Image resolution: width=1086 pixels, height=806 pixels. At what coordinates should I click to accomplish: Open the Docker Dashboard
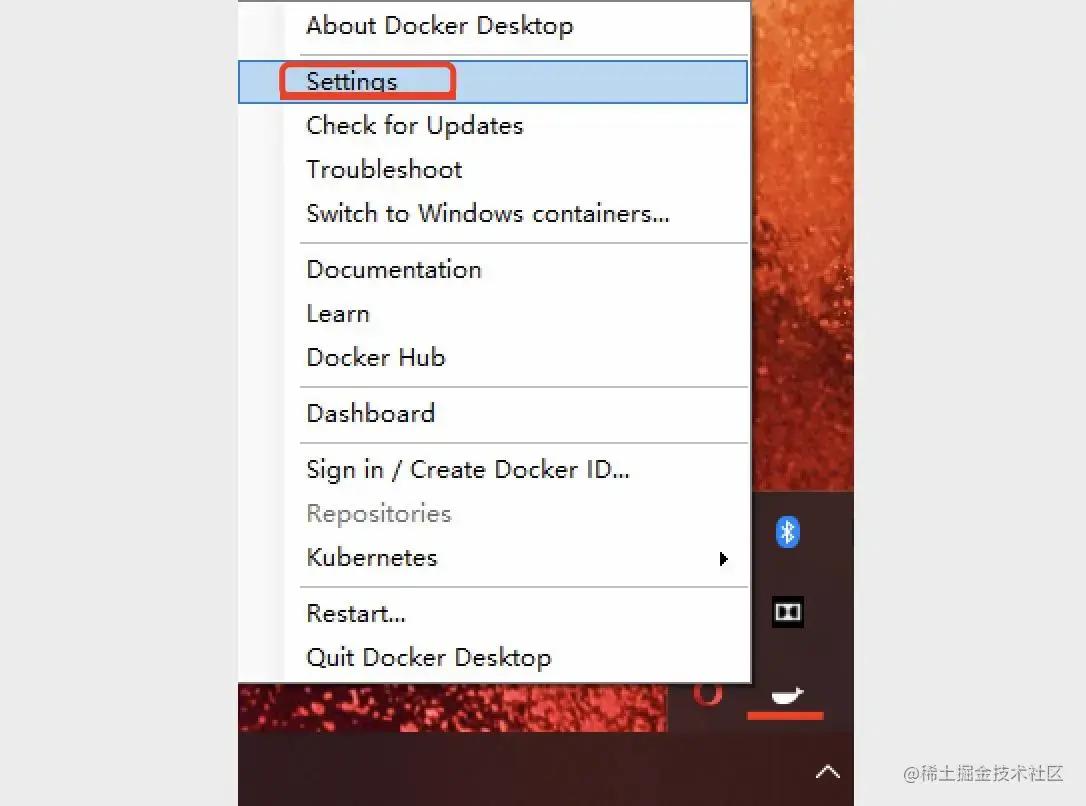(492, 413)
